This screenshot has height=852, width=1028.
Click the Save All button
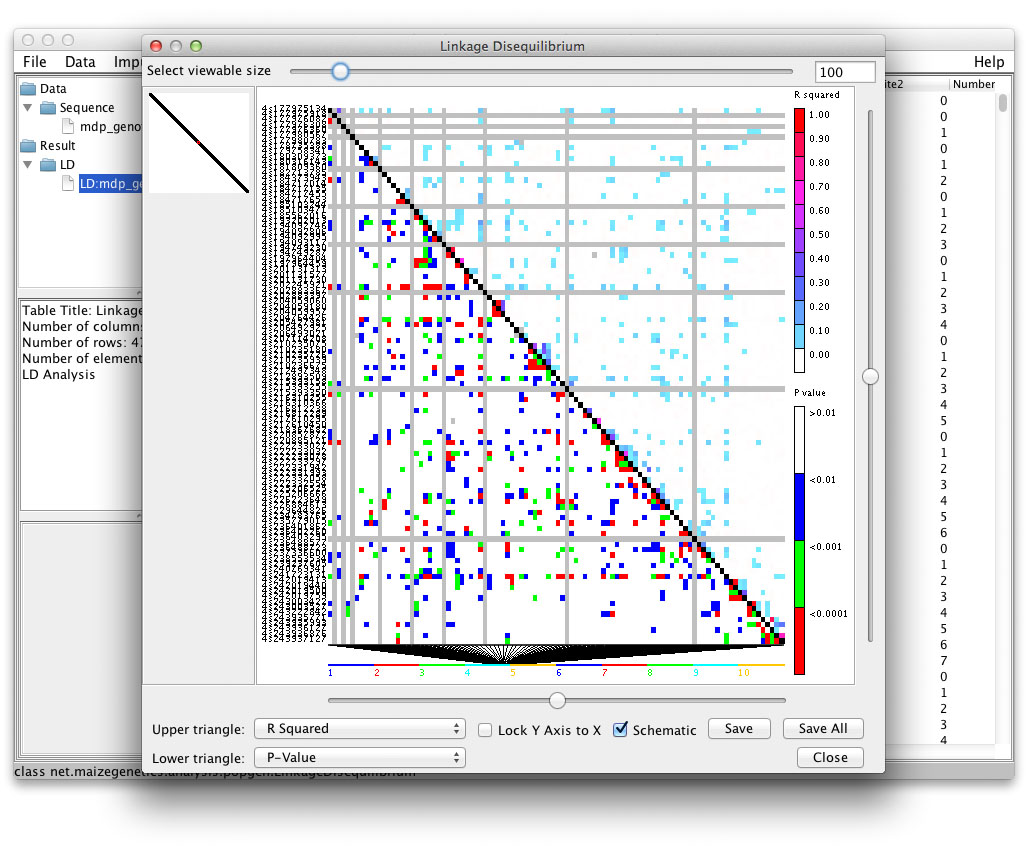coord(823,729)
